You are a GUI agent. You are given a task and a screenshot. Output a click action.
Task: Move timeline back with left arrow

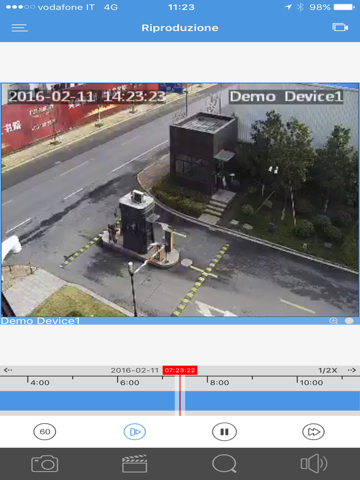(8, 370)
